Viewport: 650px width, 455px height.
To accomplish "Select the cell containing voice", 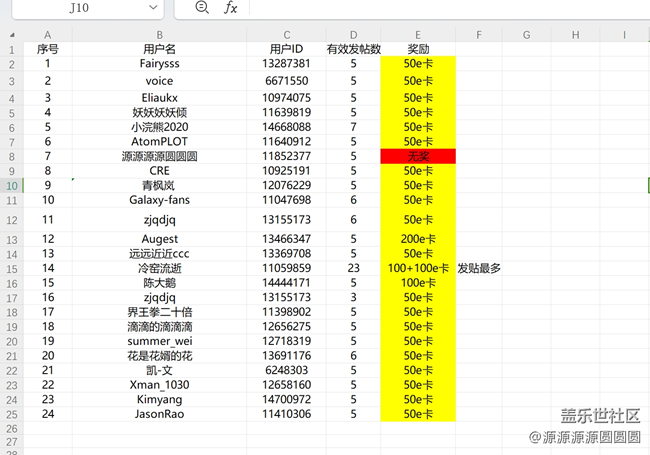I will (159, 81).
